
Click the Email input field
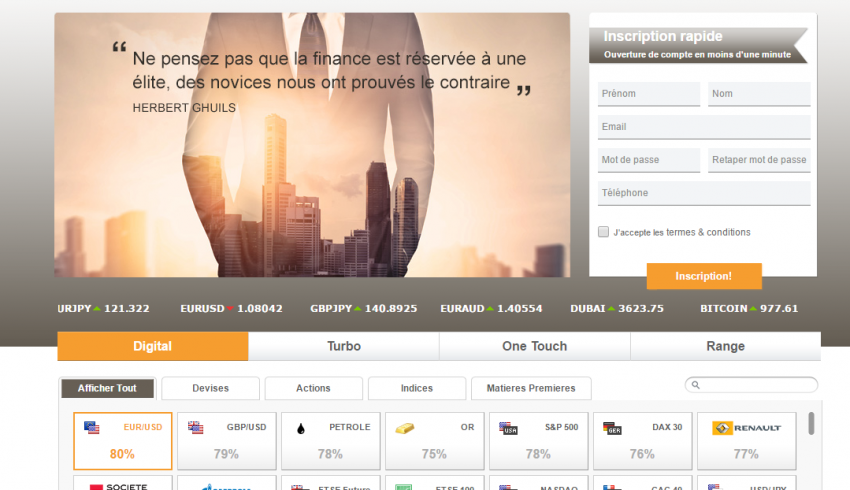[704, 127]
